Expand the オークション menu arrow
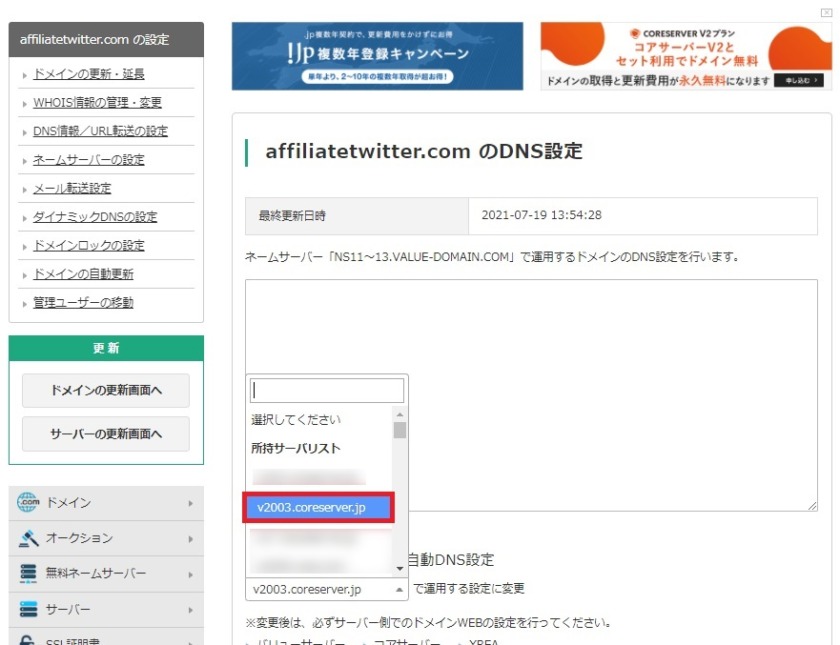This screenshot has width=840, height=645. (190, 539)
